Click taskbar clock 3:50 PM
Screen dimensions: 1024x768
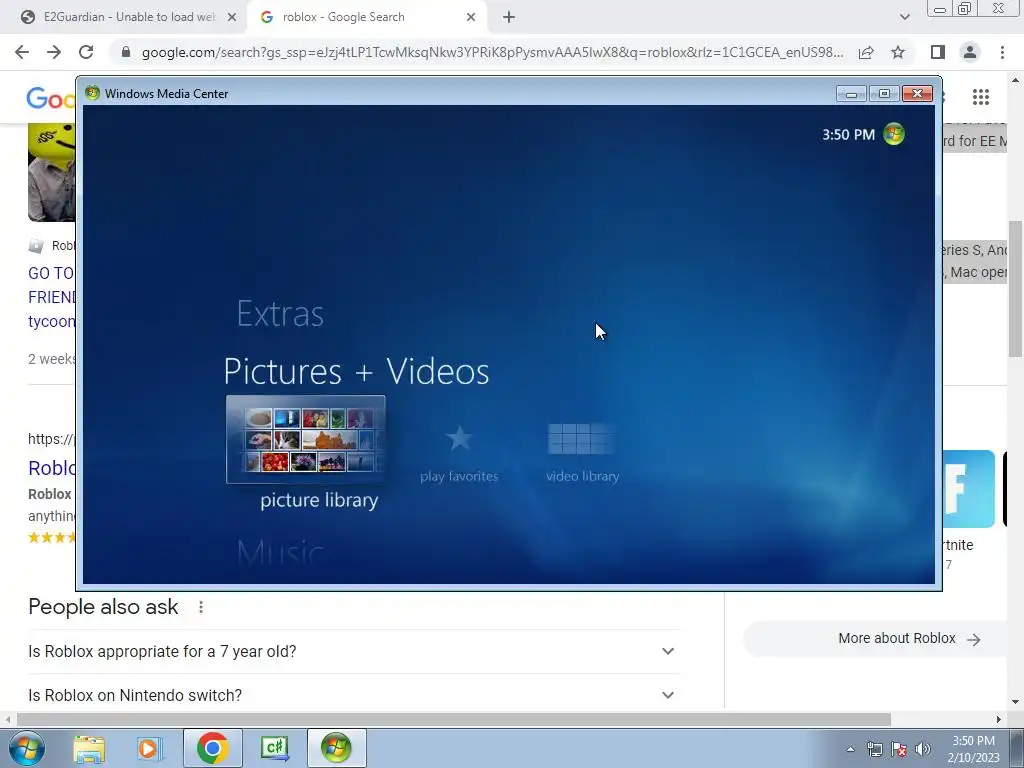(x=973, y=749)
